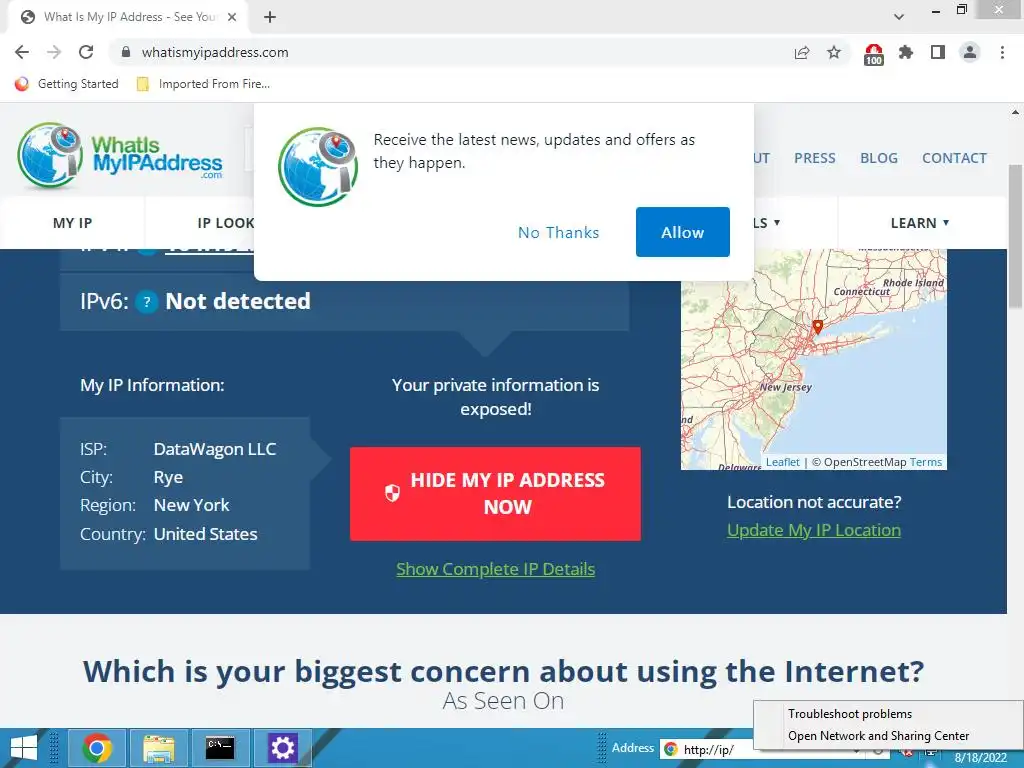Click Allow in the notification prompt
1024x768 pixels.
coord(682,232)
